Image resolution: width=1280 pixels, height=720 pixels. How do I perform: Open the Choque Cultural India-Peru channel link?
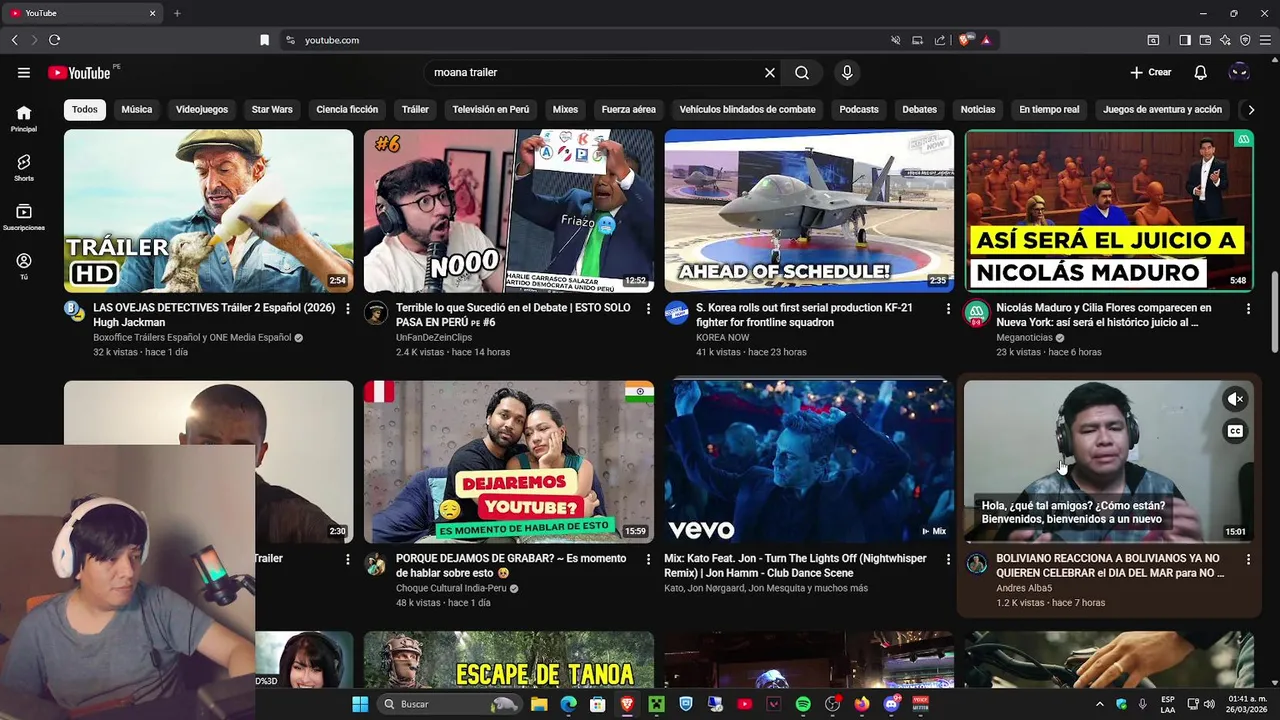coord(452,589)
